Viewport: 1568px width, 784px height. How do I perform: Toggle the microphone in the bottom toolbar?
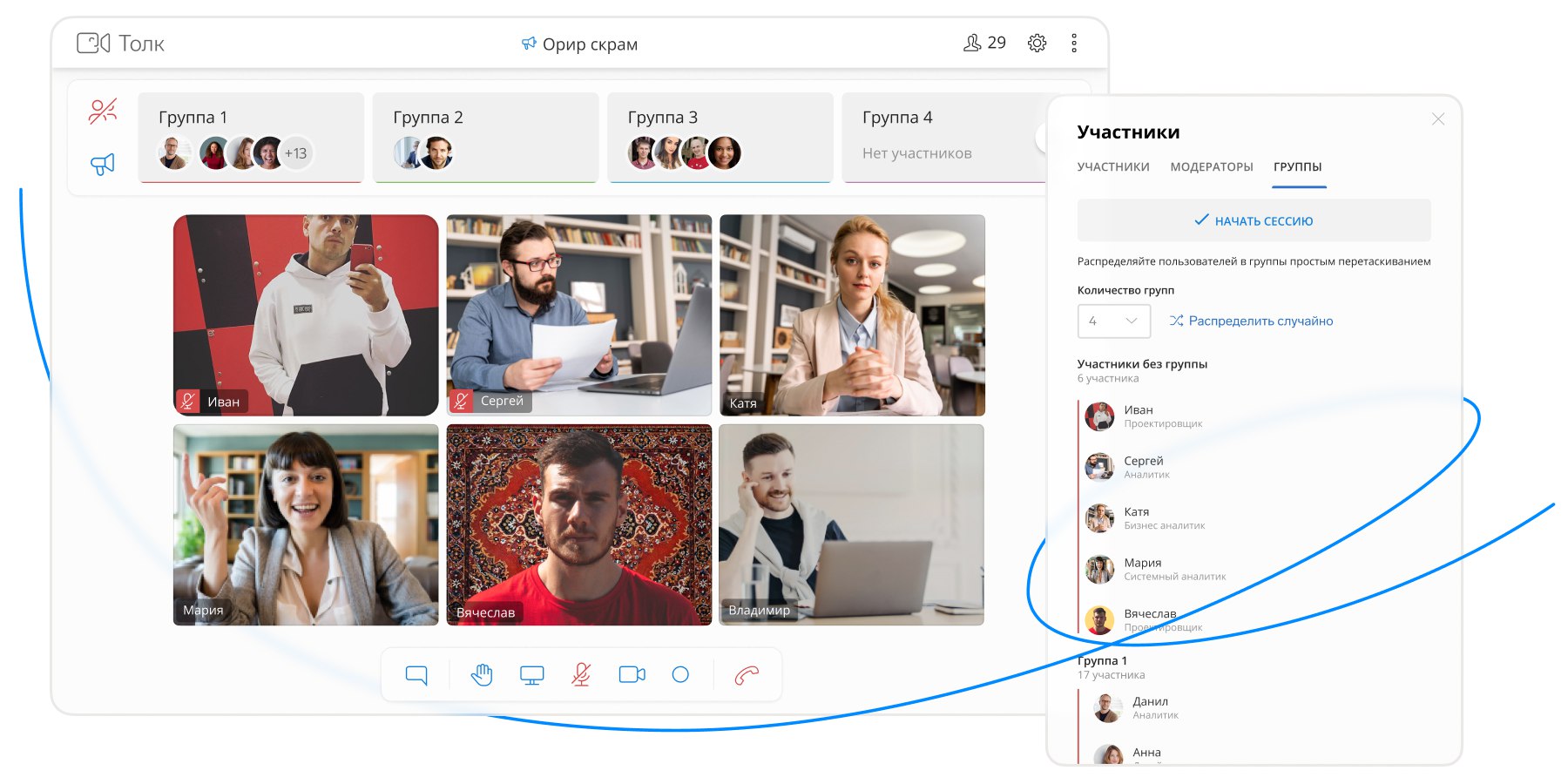581,675
